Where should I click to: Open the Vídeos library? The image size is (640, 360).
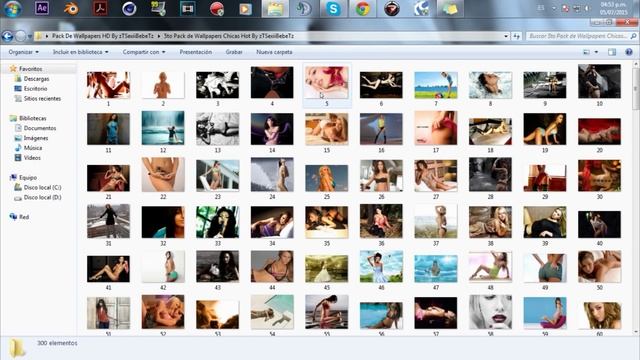pyautogui.click(x=32, y=158)
